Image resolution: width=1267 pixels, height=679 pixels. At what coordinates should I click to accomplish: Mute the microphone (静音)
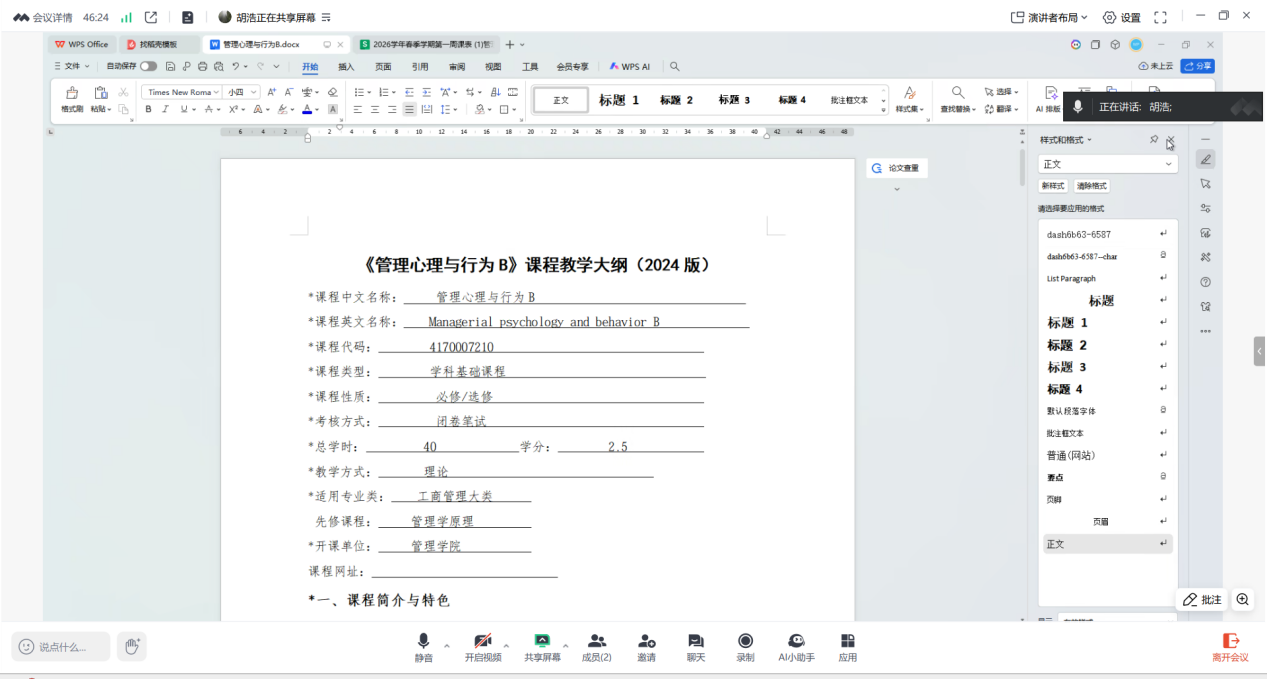pos(424,646)
